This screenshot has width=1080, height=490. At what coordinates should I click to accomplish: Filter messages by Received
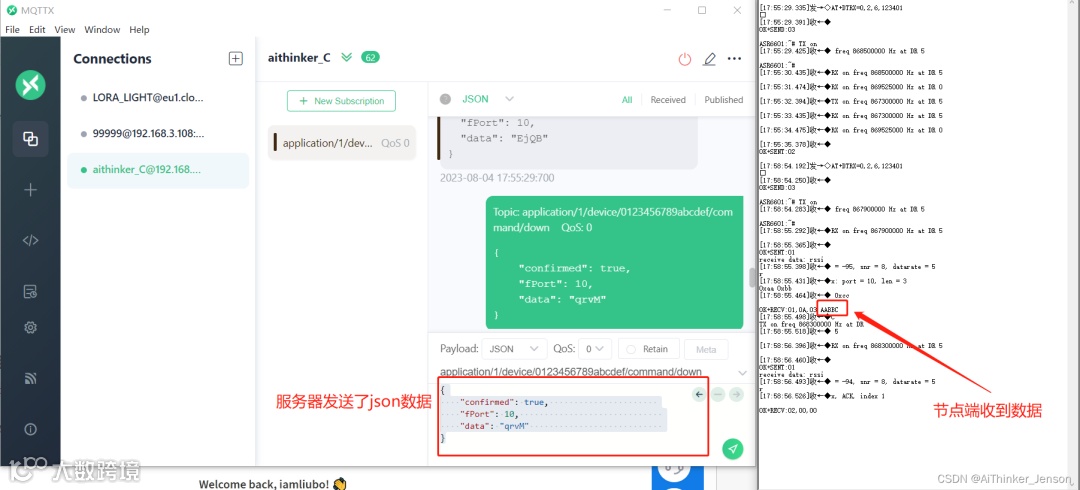point(668,100)
